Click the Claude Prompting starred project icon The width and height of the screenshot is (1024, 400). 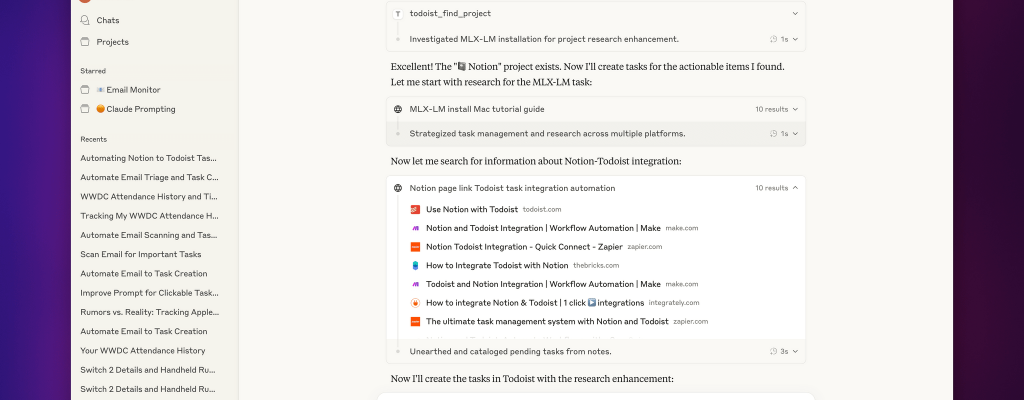(85, 109)
